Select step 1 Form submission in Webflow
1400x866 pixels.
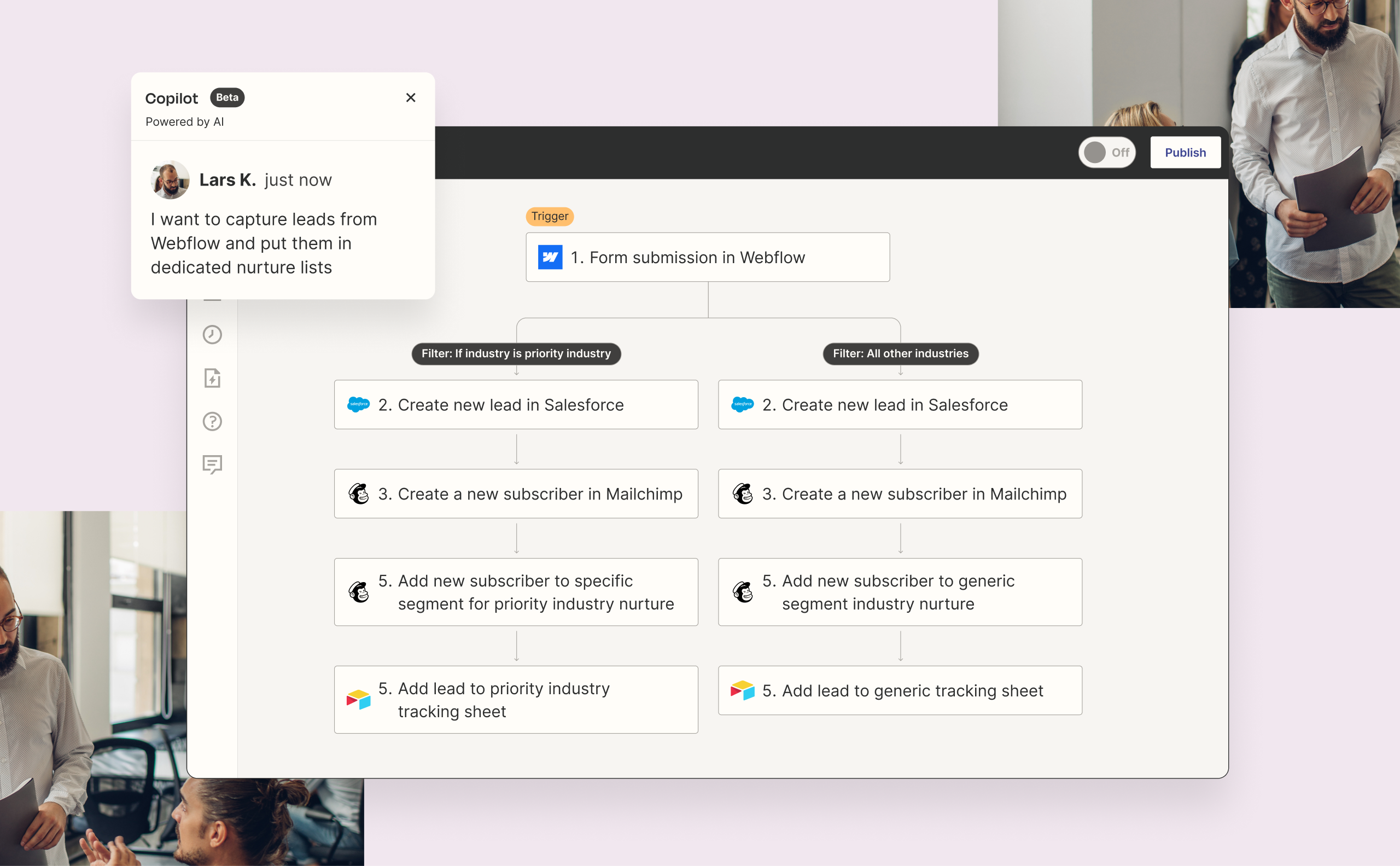[707, 257]
